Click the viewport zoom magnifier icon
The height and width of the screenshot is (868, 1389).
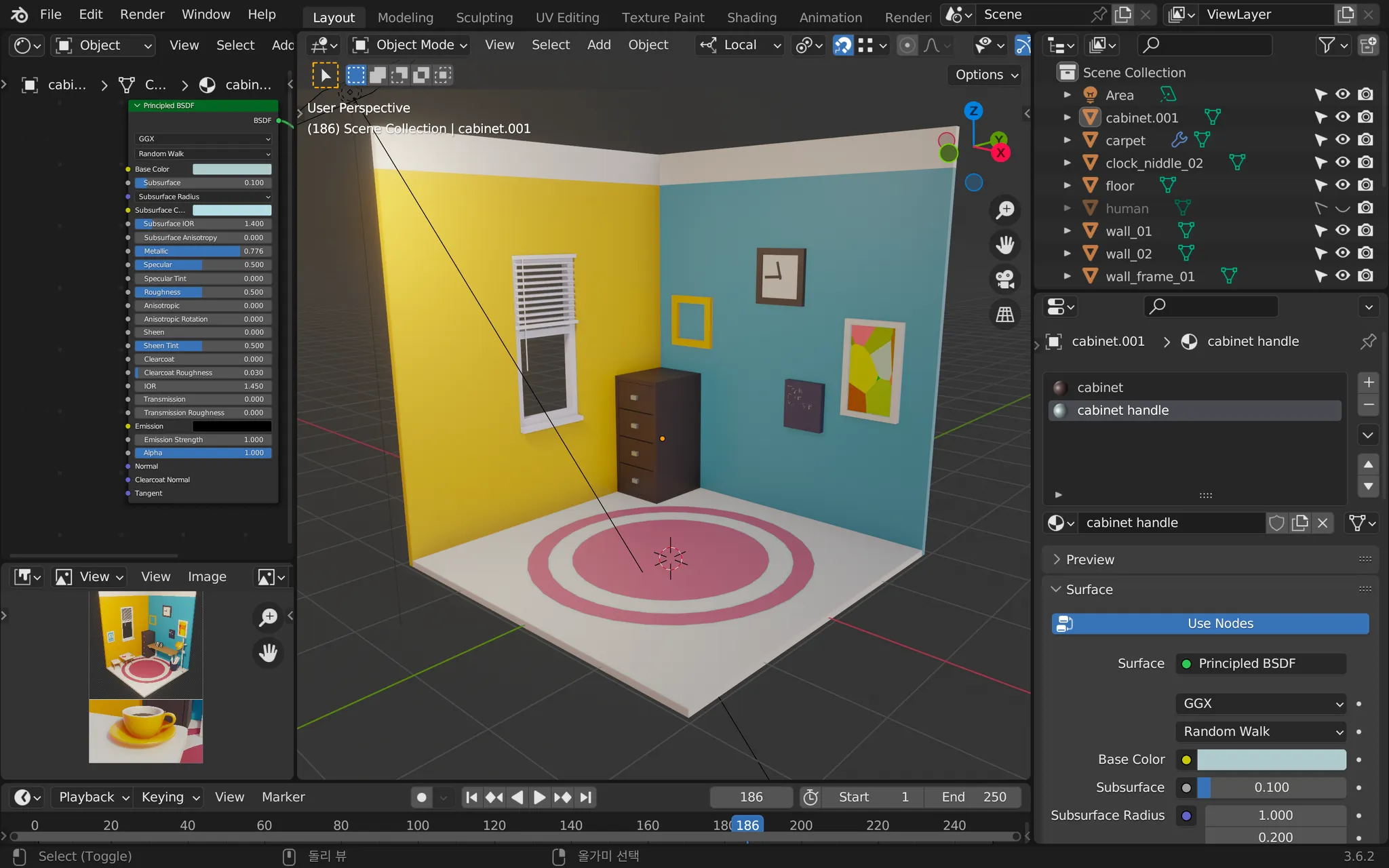point(1004,210)
